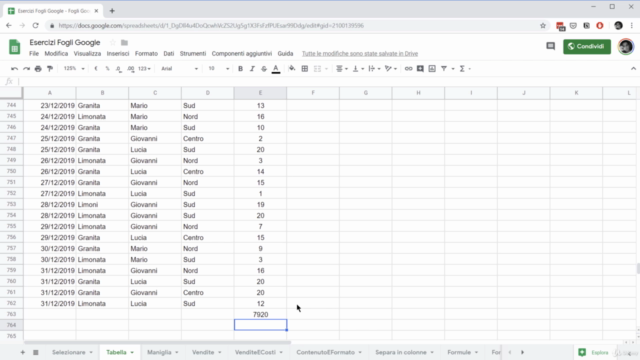The image size is (640, 360).
Task: Add a new sheet with plus
Action: click(x=22, y=352)
